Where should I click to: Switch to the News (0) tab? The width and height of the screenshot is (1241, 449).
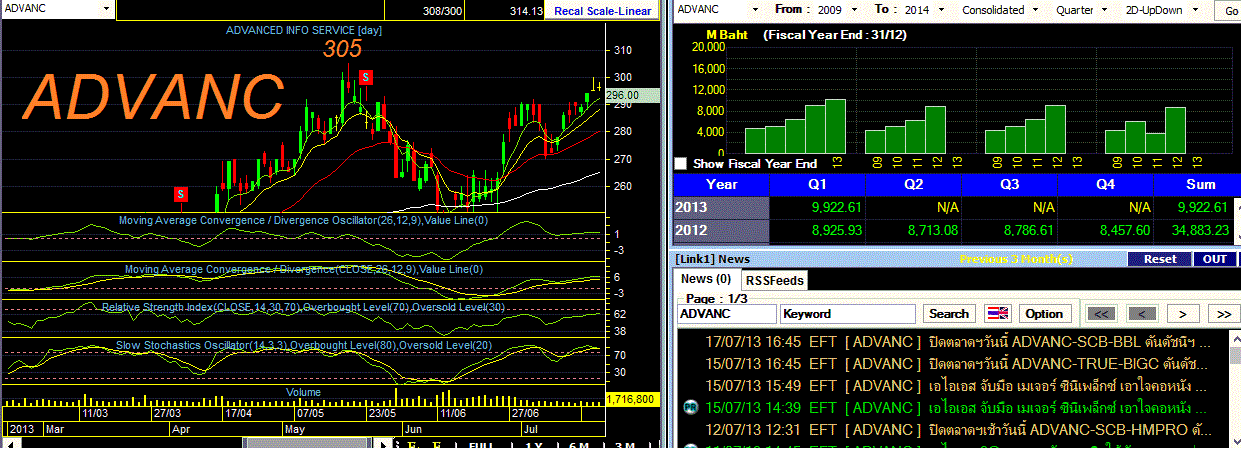[x=706, y=279]
